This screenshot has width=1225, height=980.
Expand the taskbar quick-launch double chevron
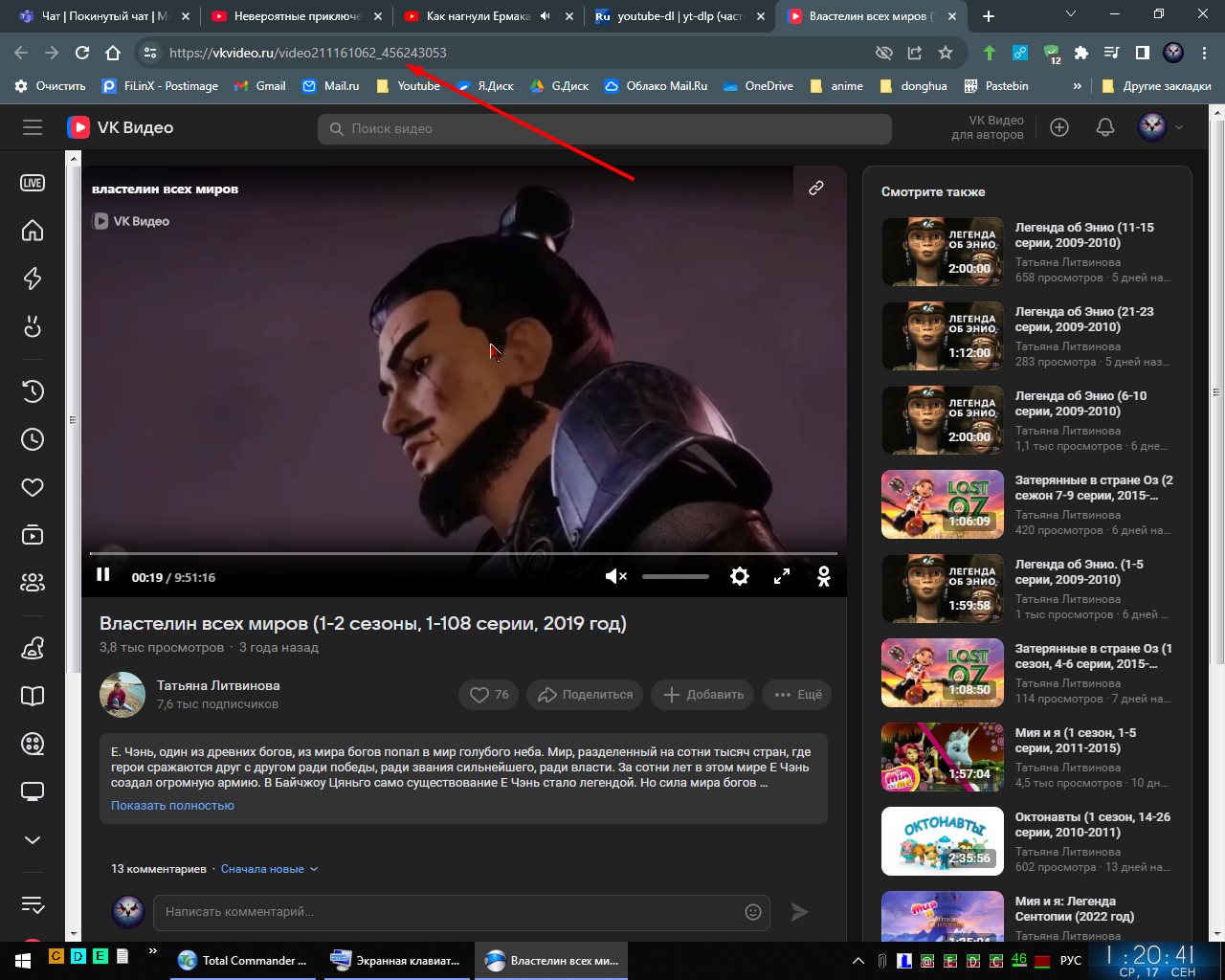pos(152,951)
